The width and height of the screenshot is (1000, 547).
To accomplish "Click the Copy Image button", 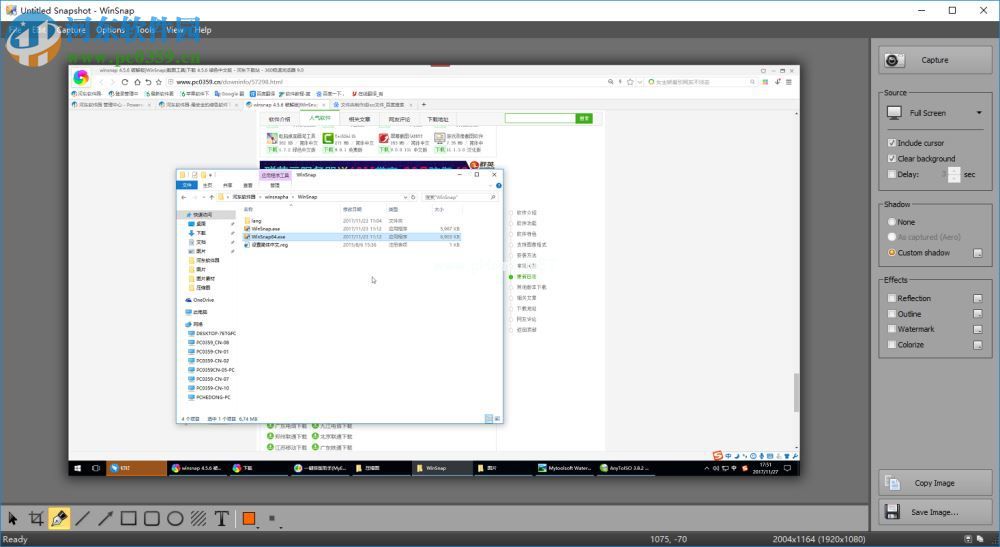I will click(x=934, y=483).
